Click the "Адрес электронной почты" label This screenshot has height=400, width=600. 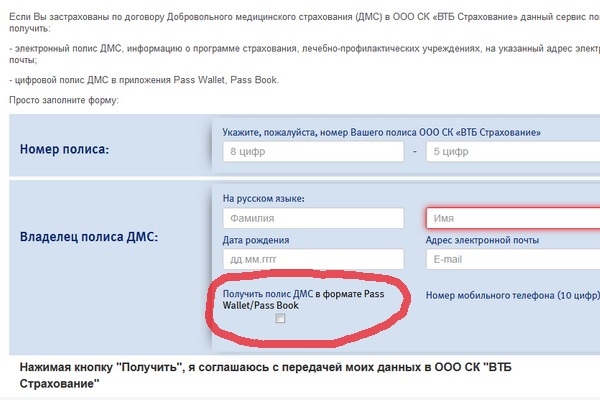click(482, 240)
